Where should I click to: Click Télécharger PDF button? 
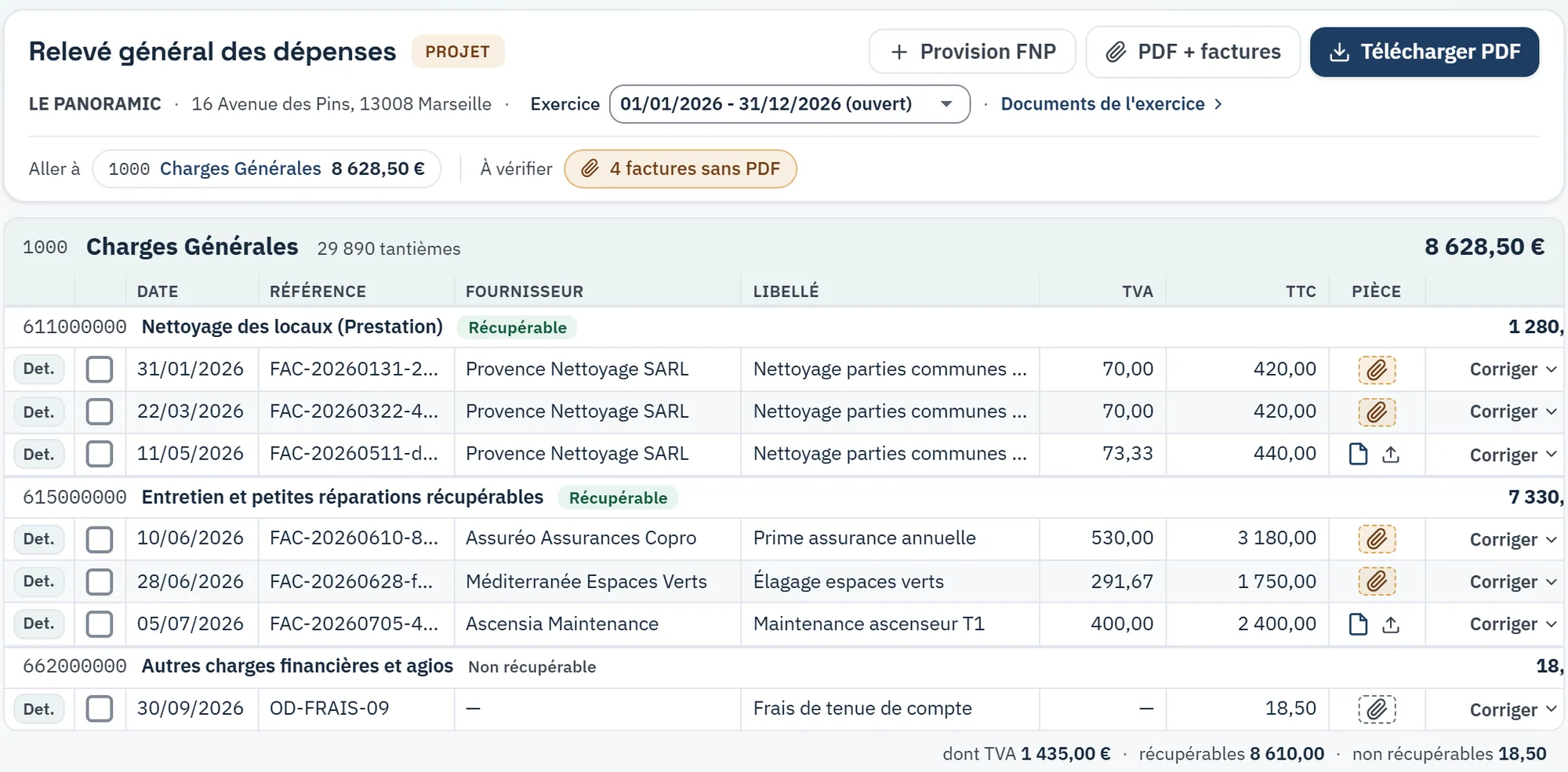click(1425, 52)
